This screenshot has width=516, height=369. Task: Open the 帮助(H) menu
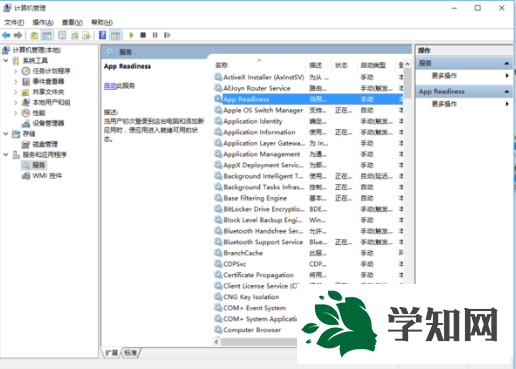pos(102,22)
